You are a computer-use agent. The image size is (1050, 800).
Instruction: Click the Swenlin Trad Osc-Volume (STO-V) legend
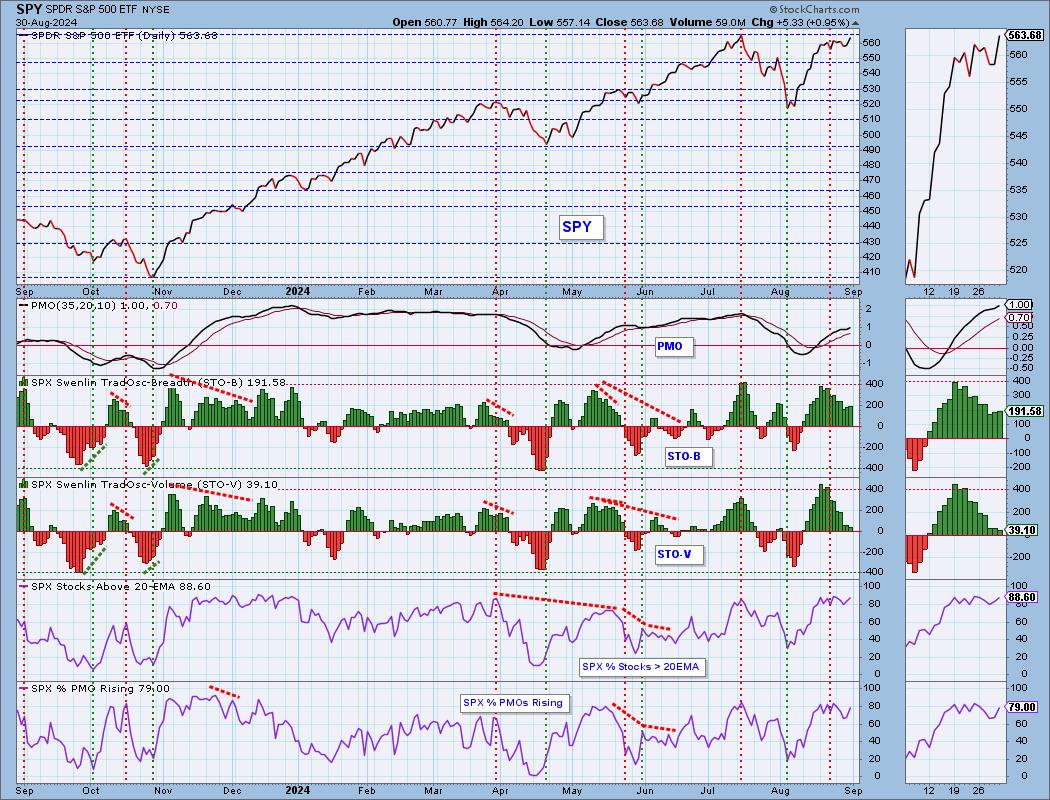pos(149,484)
